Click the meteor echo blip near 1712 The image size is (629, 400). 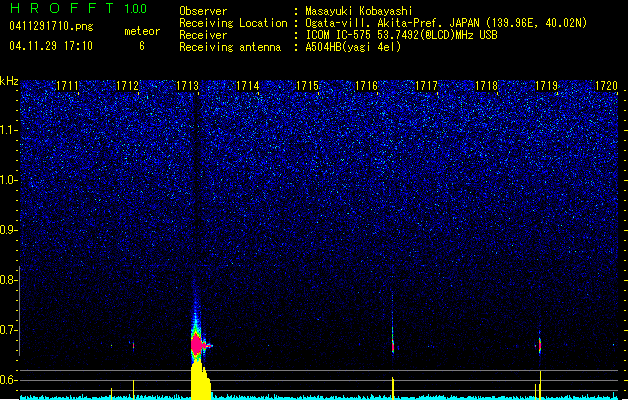click(x=133, y=345)
